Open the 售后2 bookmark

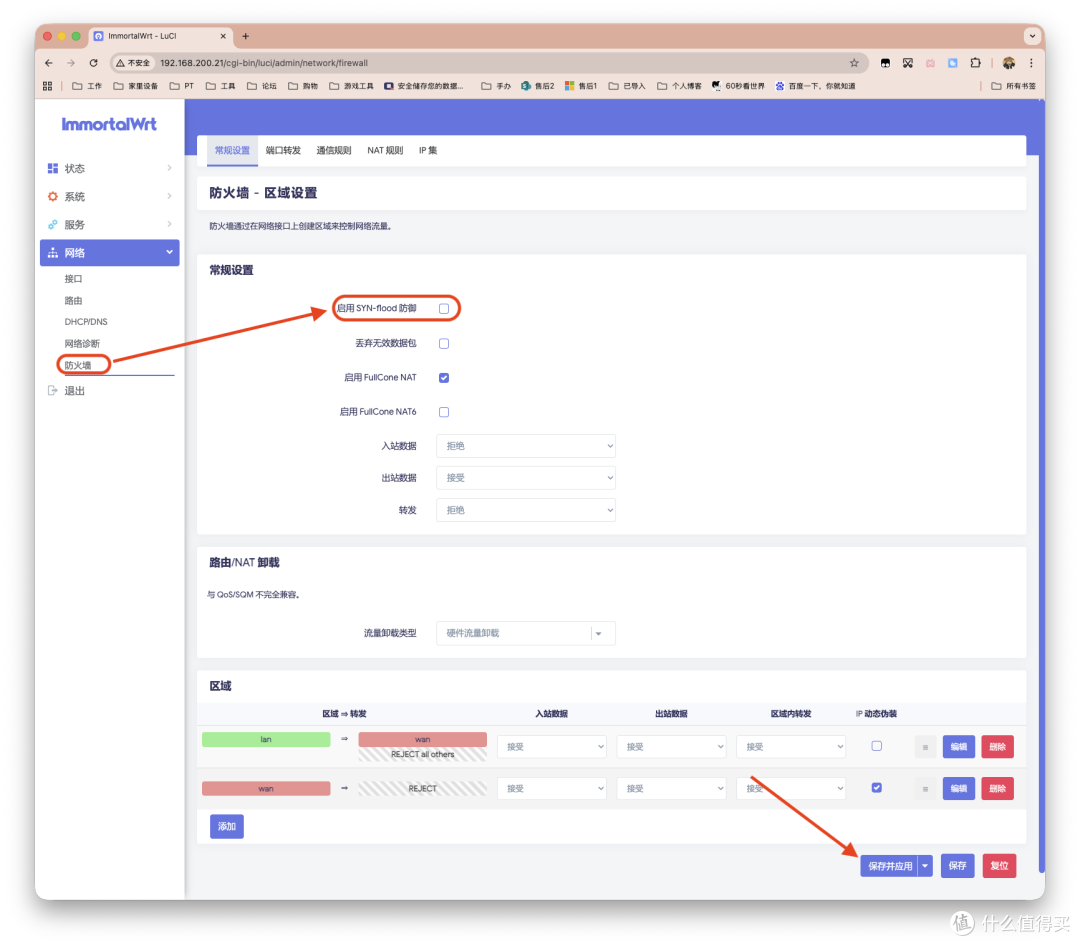537,86
